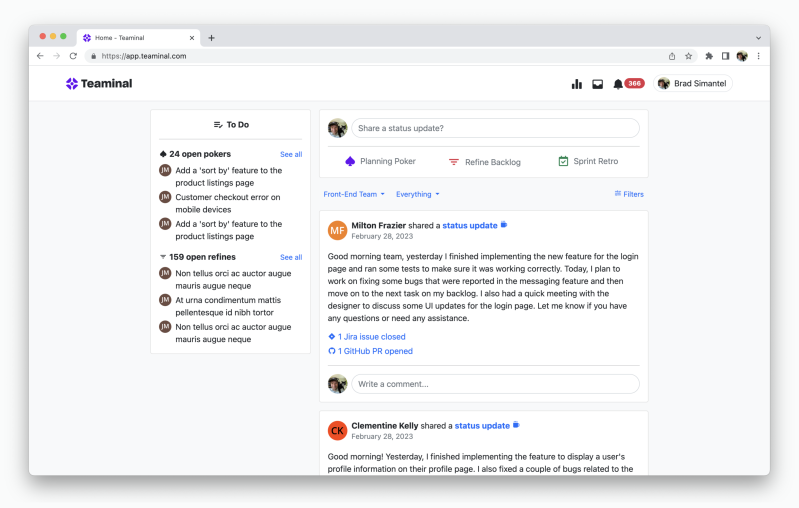Click the Clementine Kelly name
This screenshot has height=508, width=799.
pos(385,425)
